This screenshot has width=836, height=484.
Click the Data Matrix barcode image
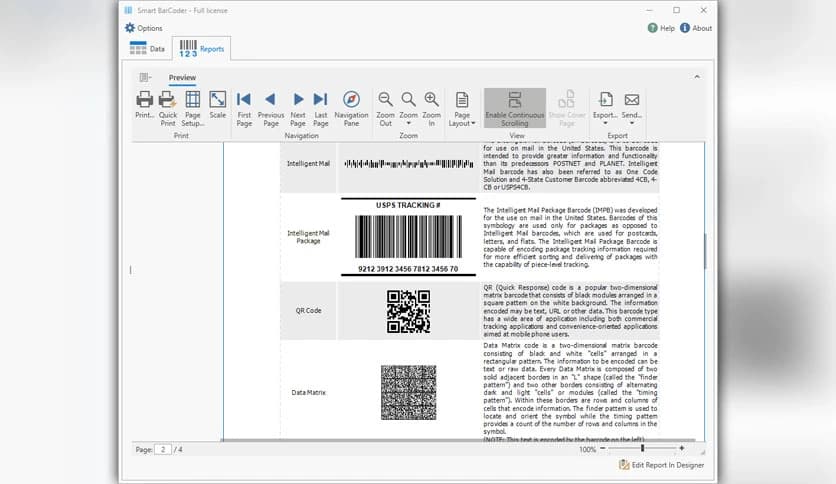pyautogui.click(x=408, y=392)
